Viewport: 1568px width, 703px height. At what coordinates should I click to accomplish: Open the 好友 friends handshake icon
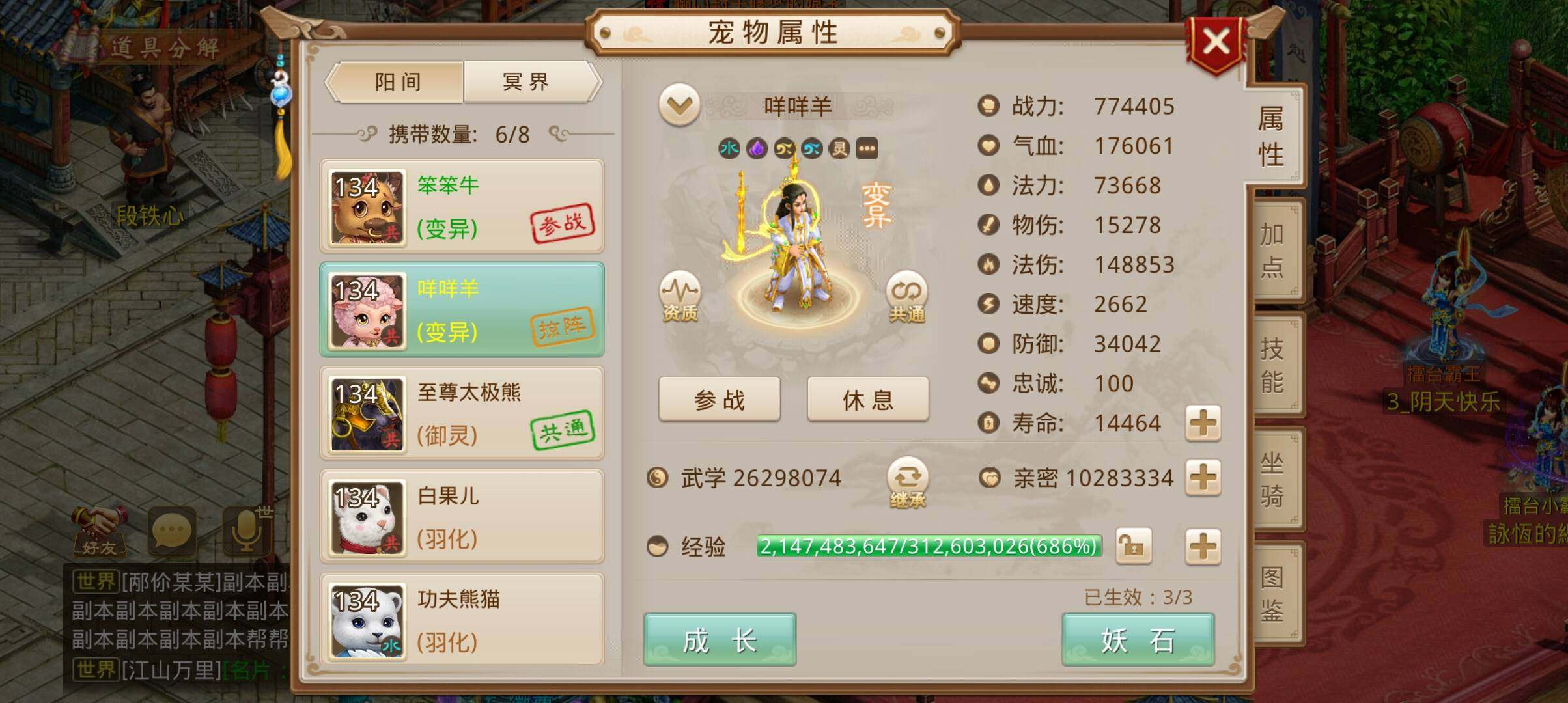coord(99,531)
